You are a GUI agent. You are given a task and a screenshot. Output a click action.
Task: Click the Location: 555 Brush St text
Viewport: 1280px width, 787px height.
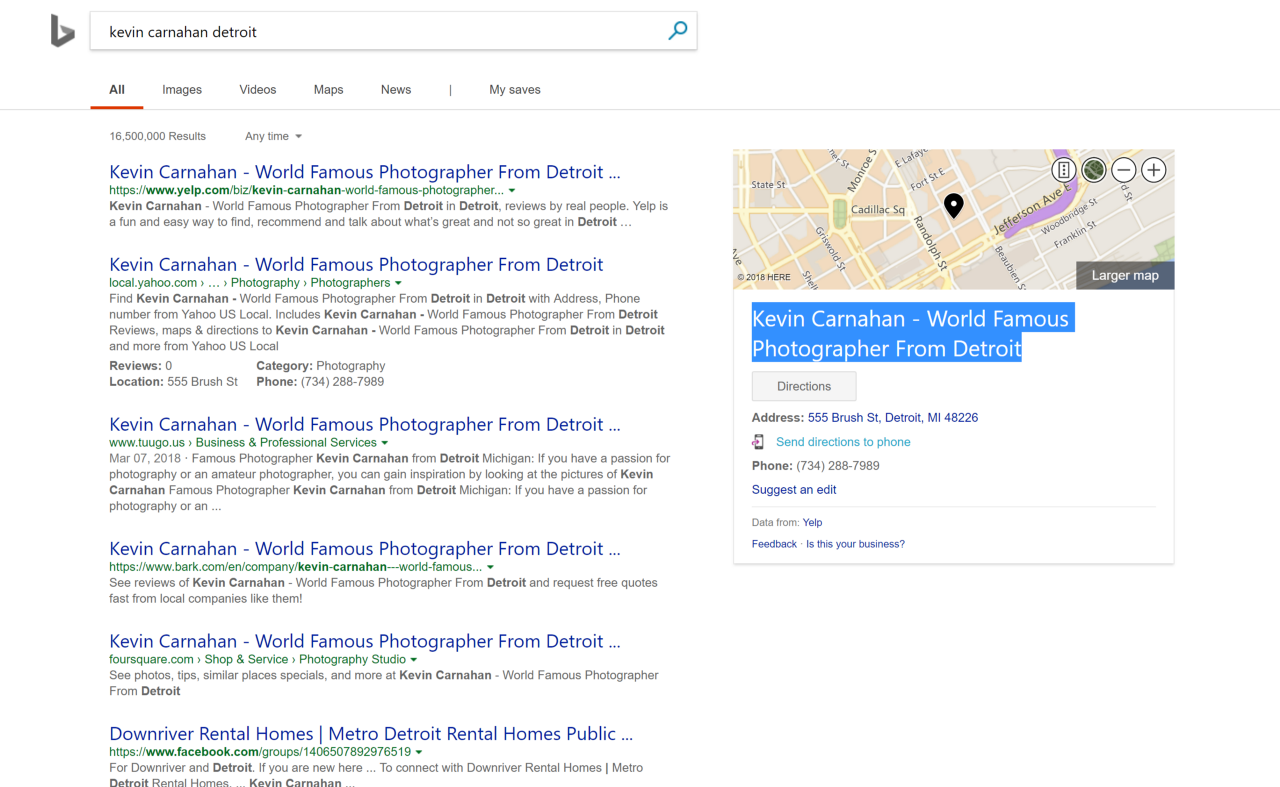point(173,382)
